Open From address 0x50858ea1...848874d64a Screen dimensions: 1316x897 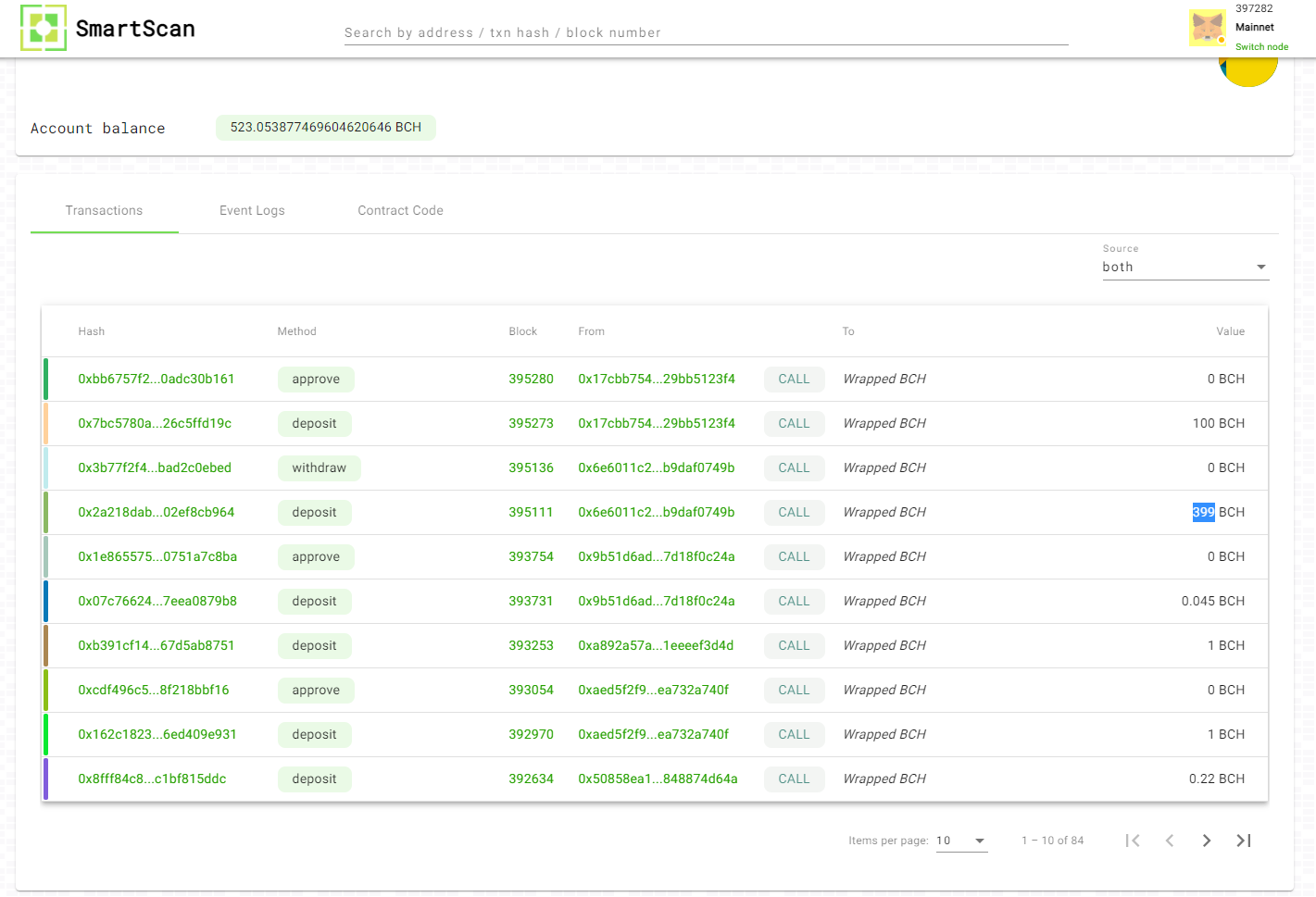[658, 779]
